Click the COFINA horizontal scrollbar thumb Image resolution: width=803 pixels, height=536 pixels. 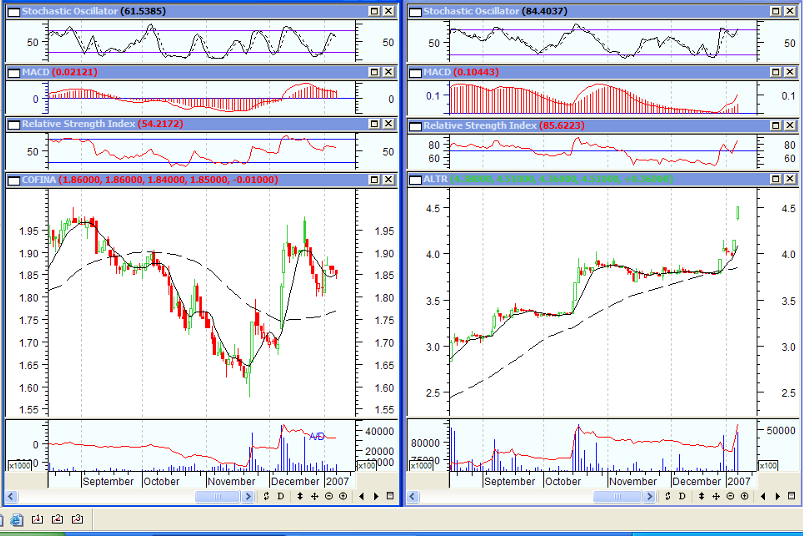point(217,497)
